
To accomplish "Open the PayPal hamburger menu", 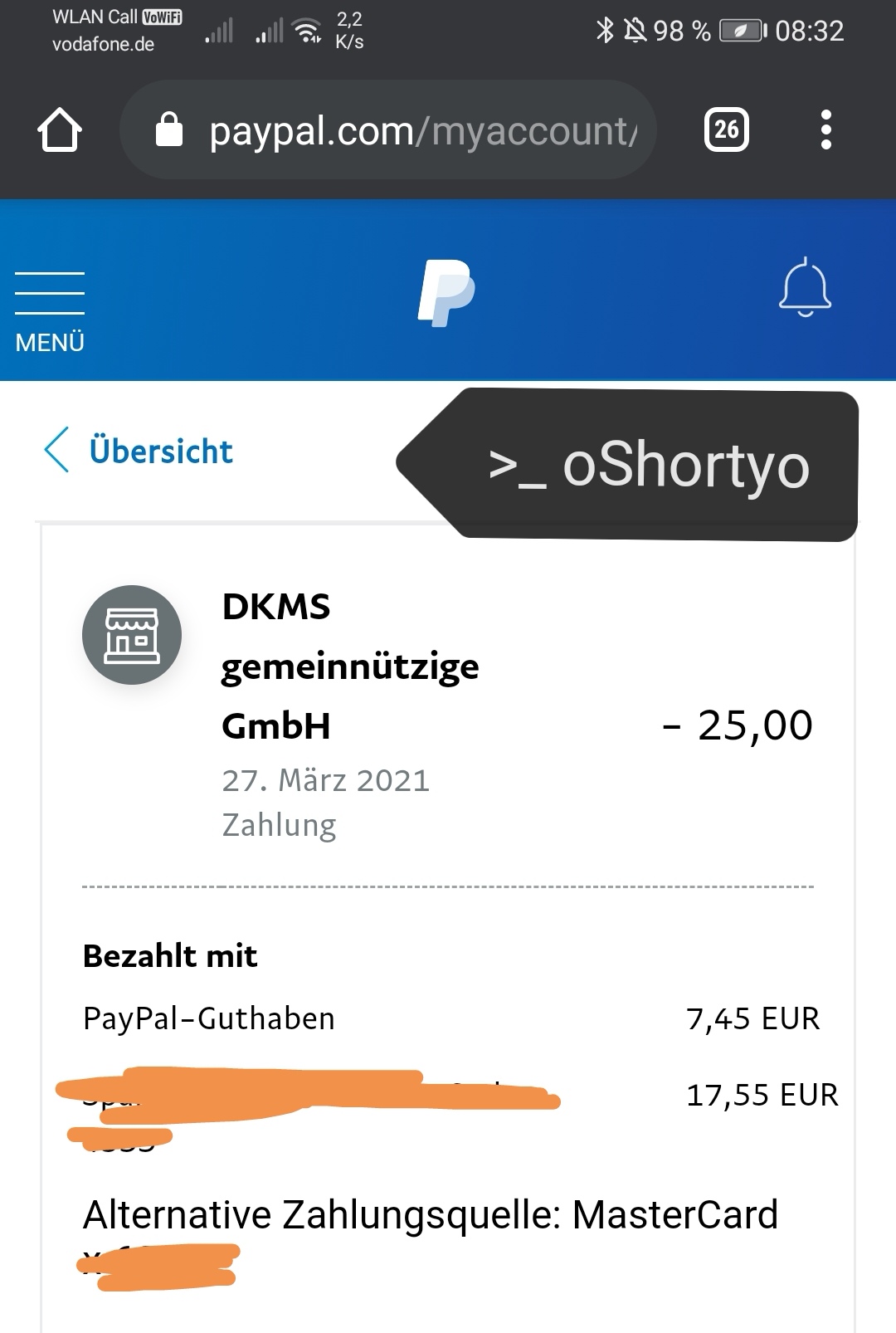I will coord(50,293).
